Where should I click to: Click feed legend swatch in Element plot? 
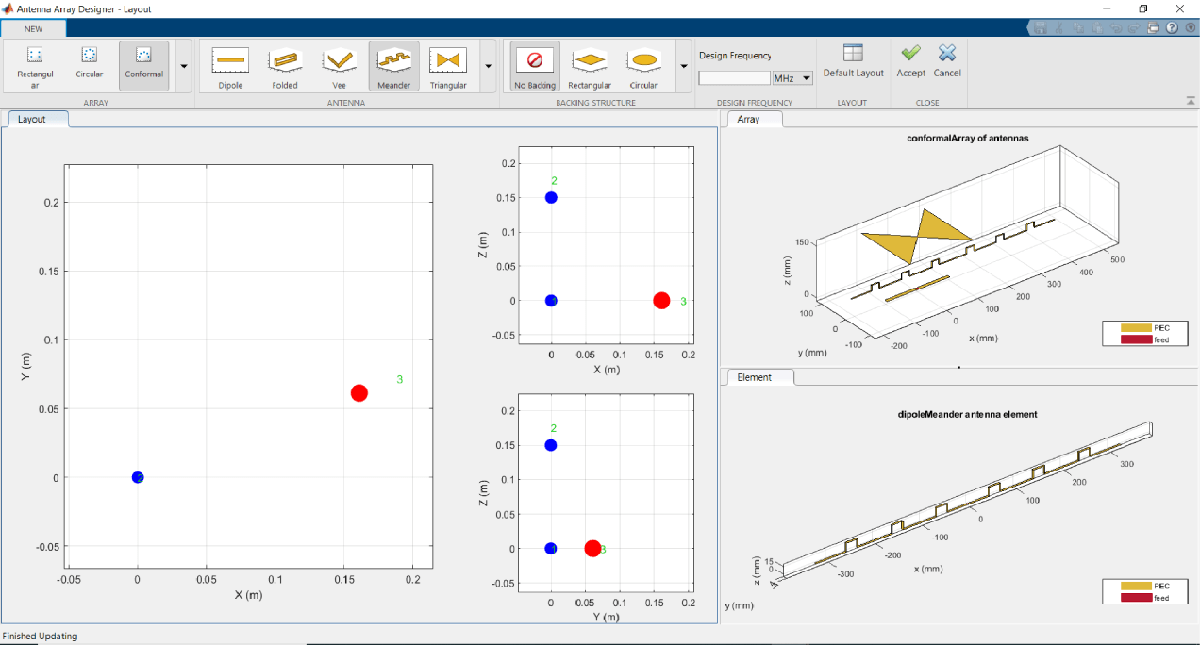(x=1135, y=598)
